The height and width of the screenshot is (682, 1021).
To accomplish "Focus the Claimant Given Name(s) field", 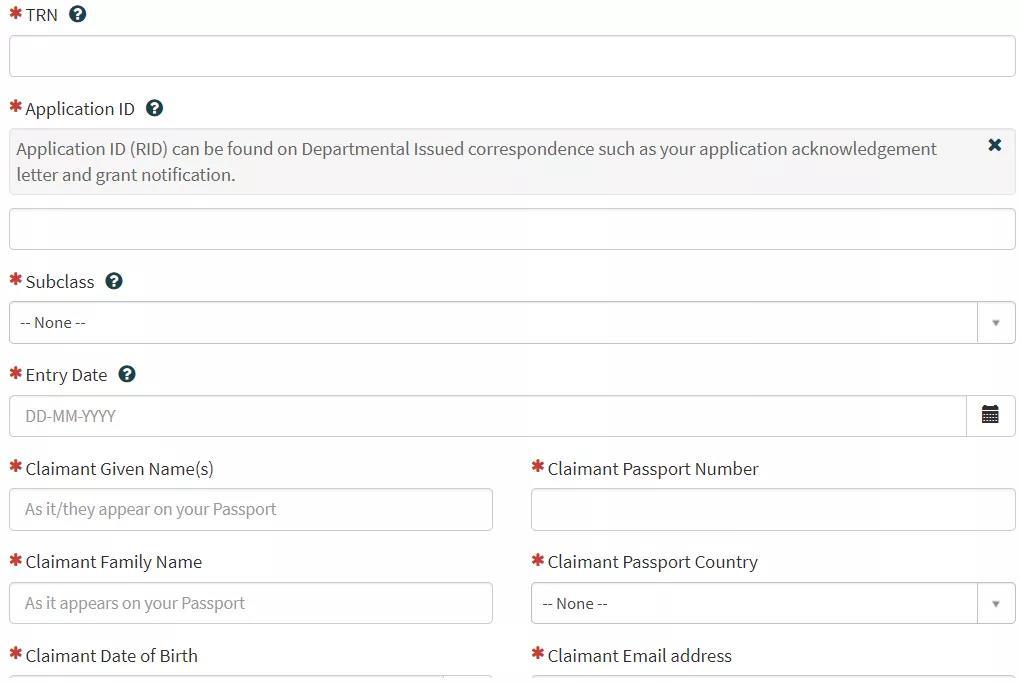I will click(x=251, y=509).
